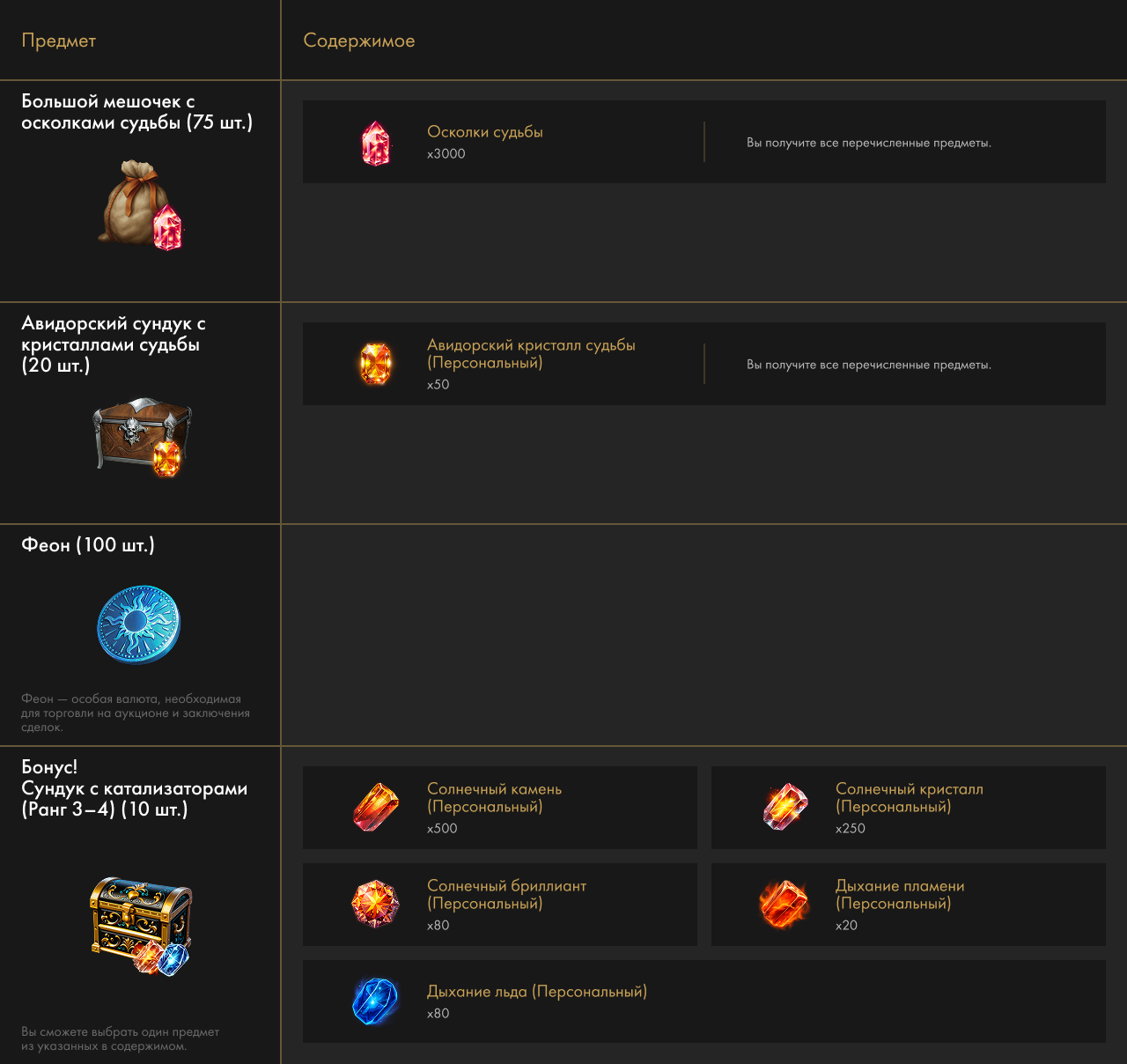This screenshot has width=1127, height=1064.
Task: Select the Солнечный бриллиант gem icon
Action: (x=376, y=904)
